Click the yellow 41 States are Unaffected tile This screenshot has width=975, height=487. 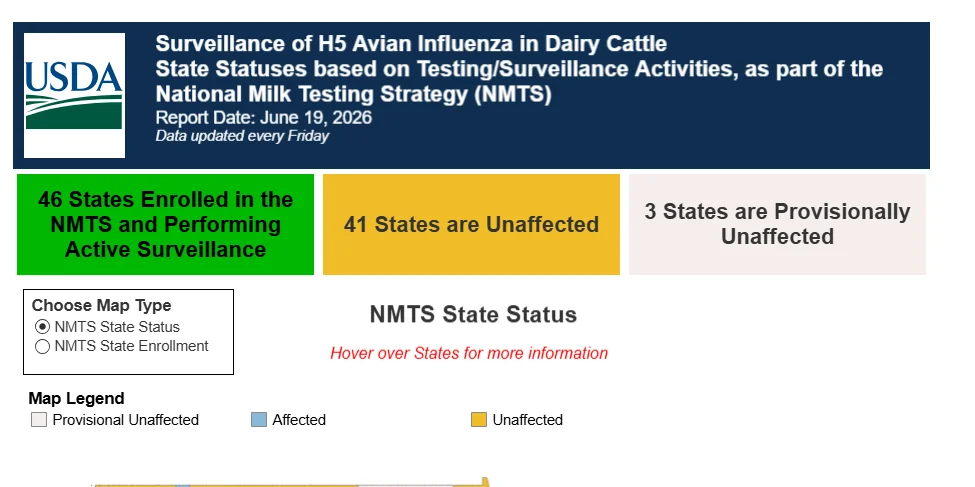[471, 224]
